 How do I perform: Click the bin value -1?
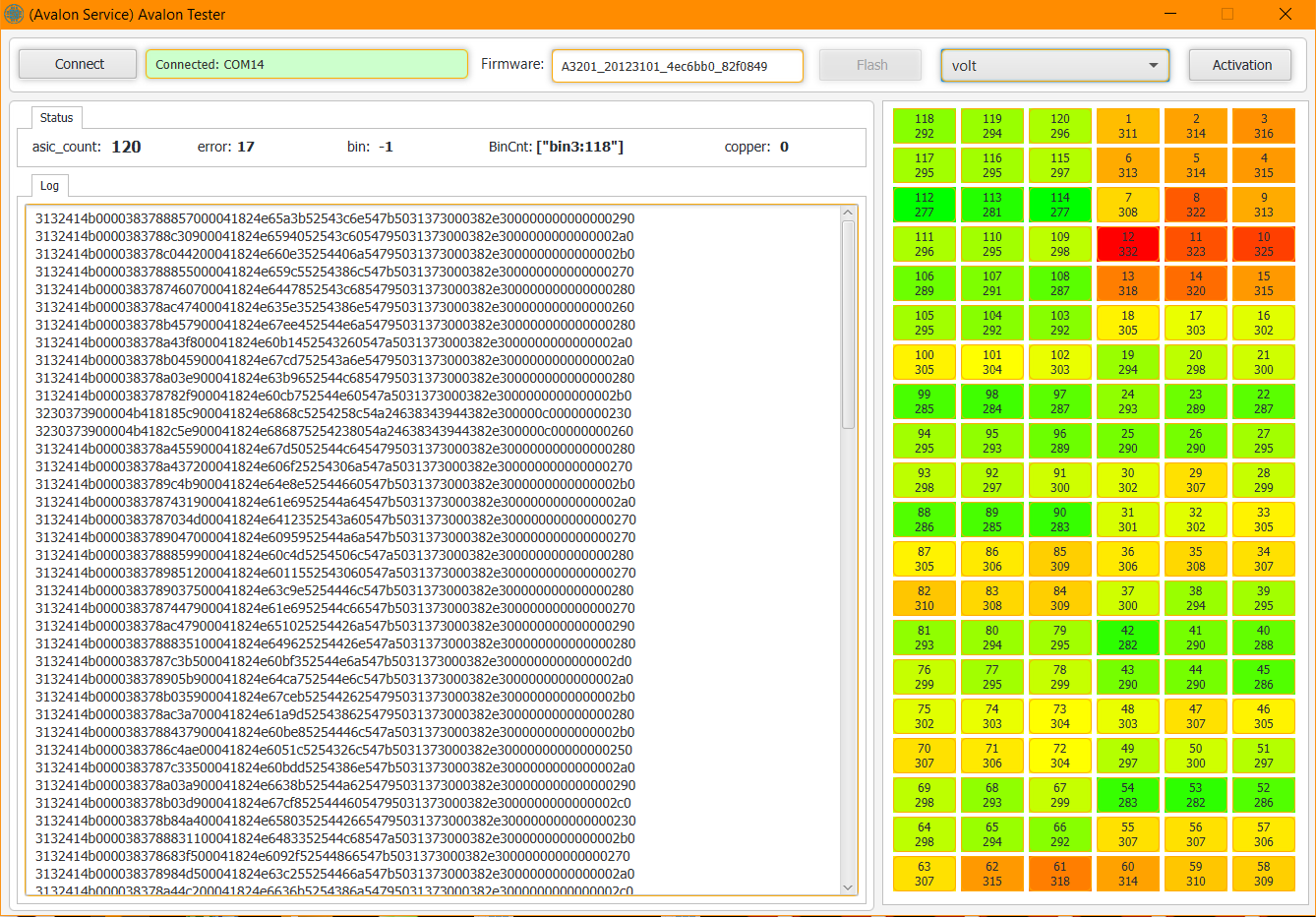point(386,147)
